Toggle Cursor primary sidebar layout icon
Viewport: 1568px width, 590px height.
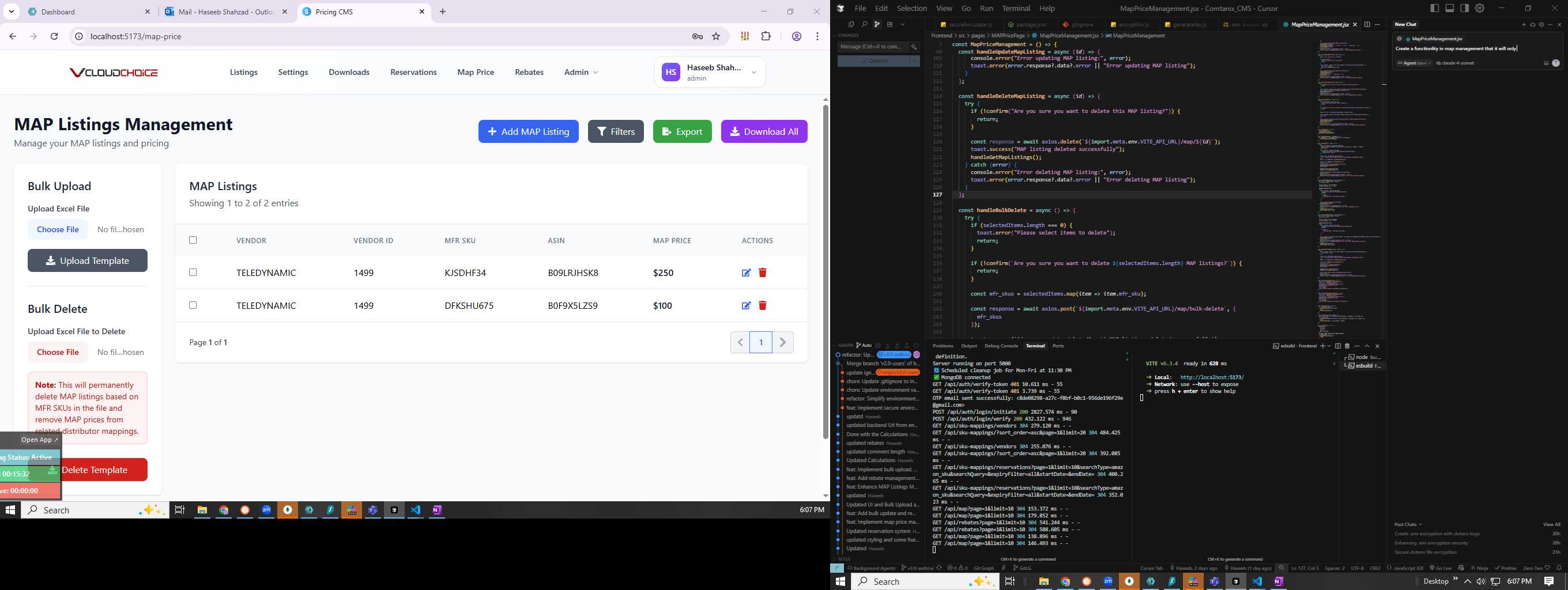pyautogui.click(x=1435, y=8)
